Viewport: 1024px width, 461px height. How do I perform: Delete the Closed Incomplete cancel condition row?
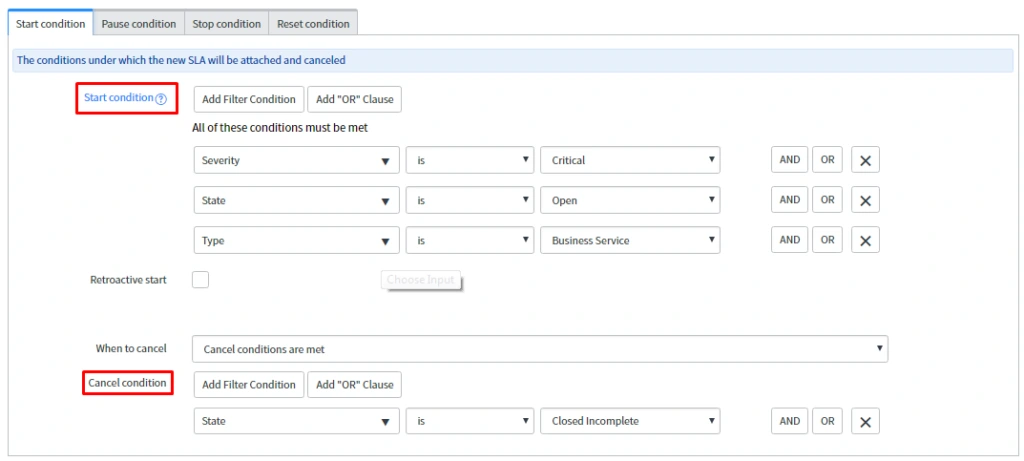pos(865,422)
